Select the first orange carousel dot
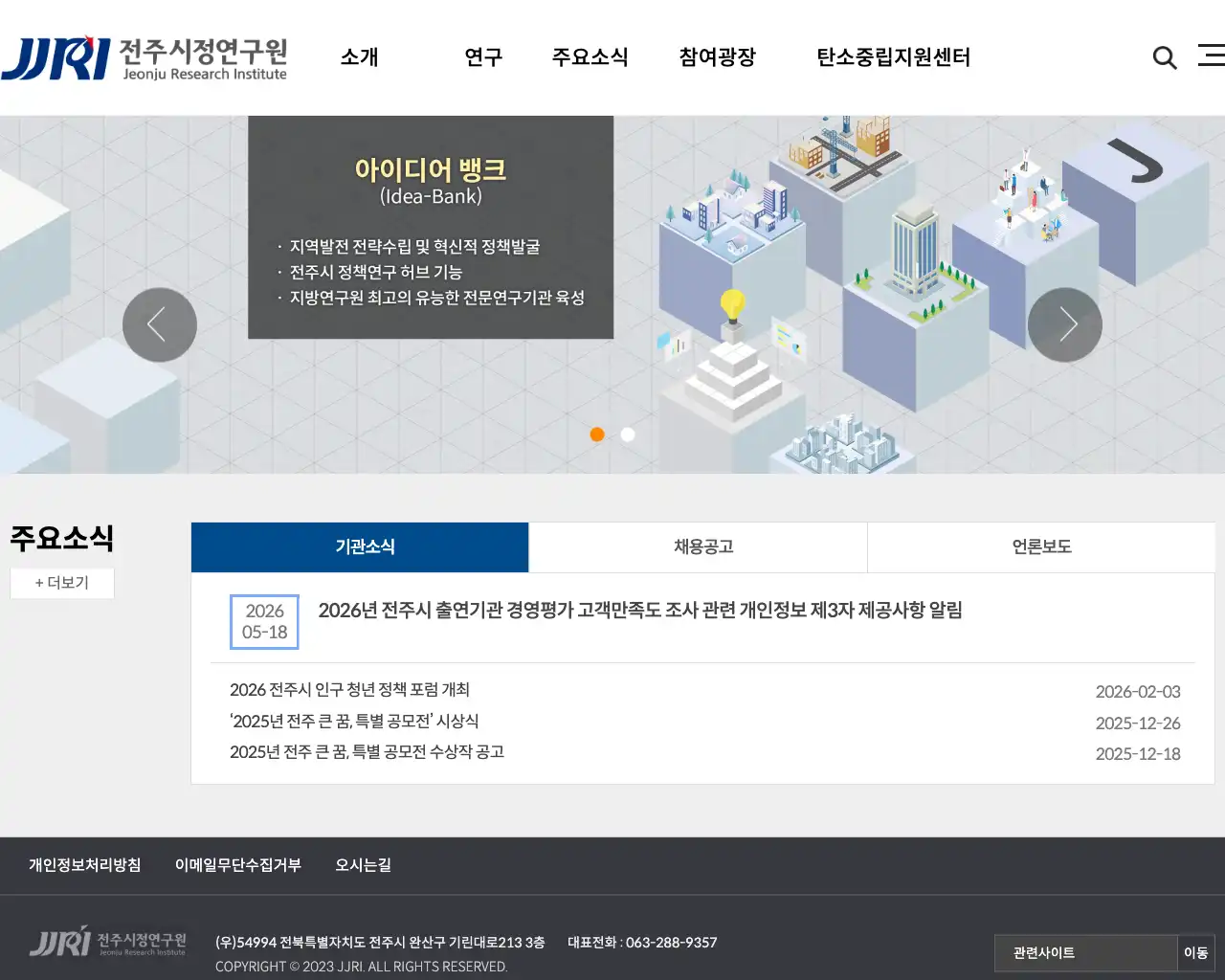Viewport: 1225px width, 980px height. (597, 434)
